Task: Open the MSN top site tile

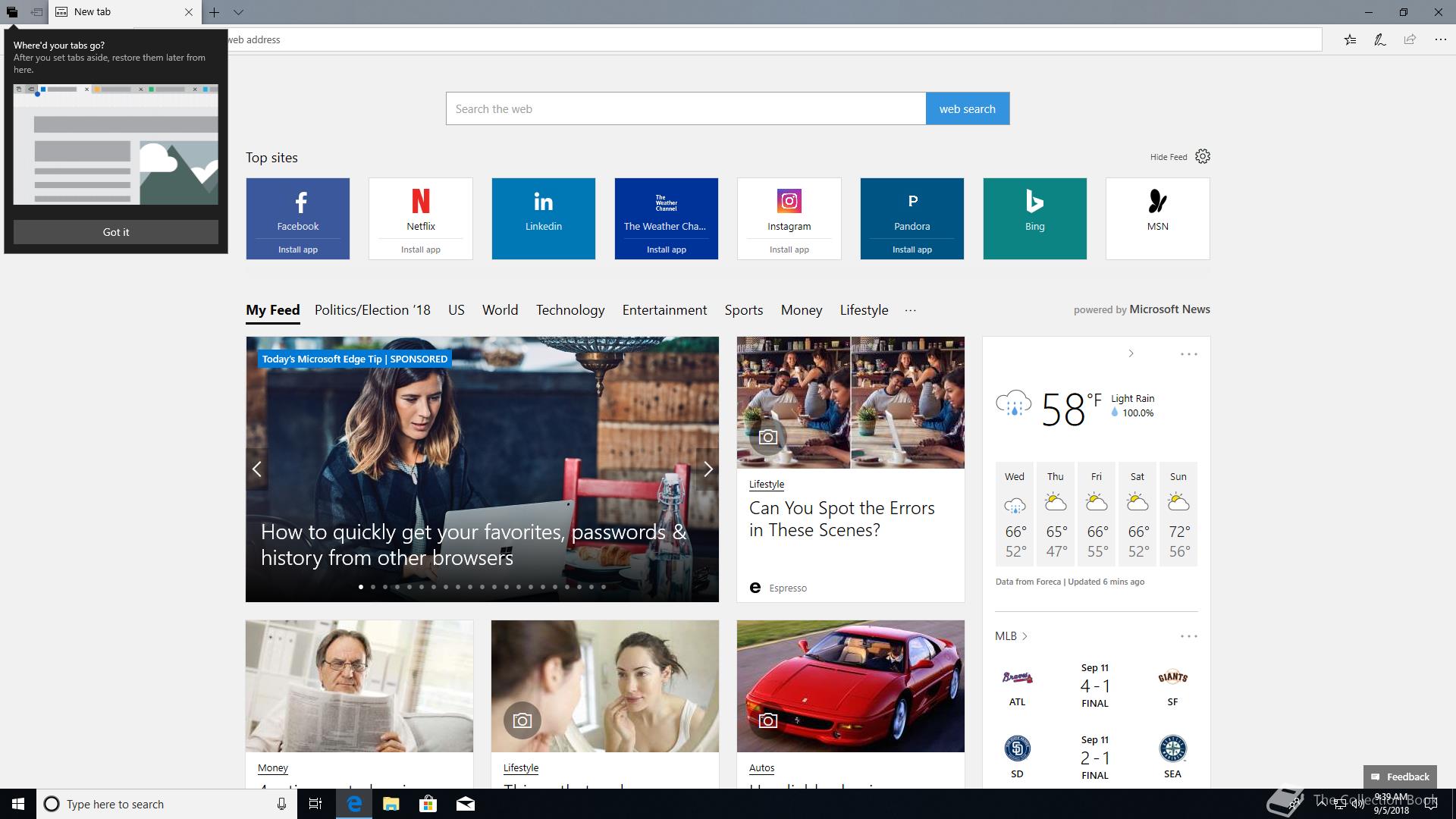Action: (x=1158, y=218)
